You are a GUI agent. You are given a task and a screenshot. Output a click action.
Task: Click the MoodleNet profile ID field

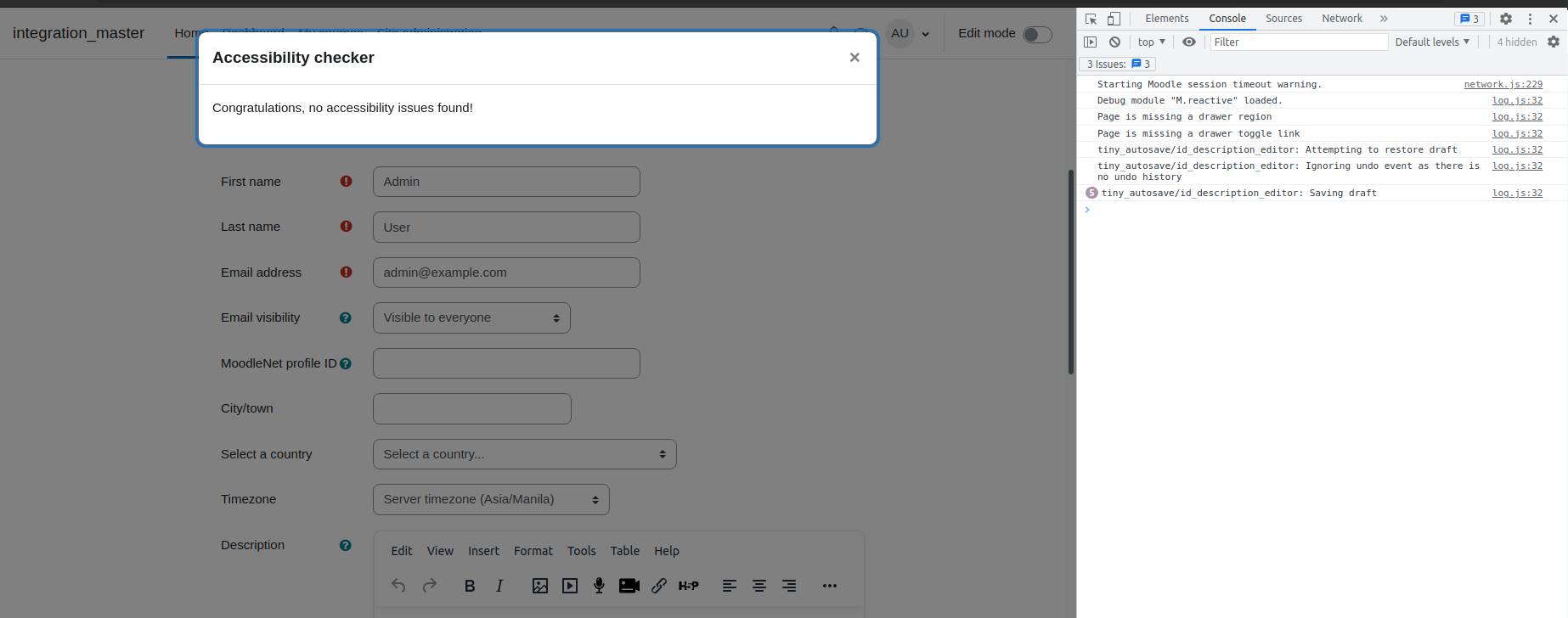coord(506,363)
